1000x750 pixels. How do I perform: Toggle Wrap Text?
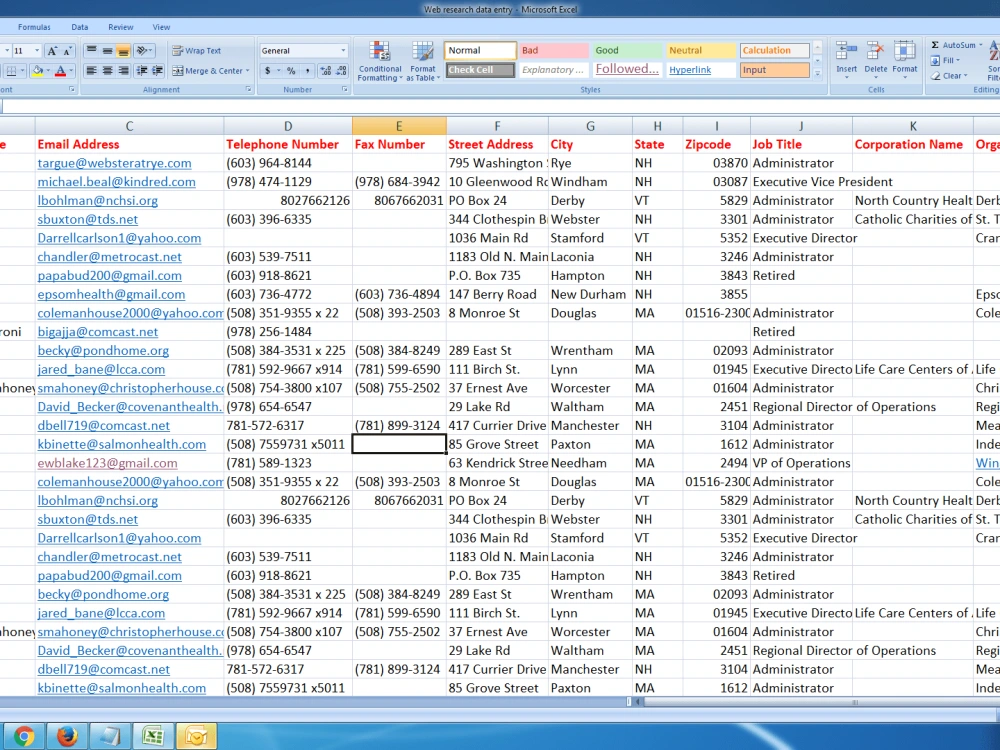pyautogui.click(x=196, y=50)
